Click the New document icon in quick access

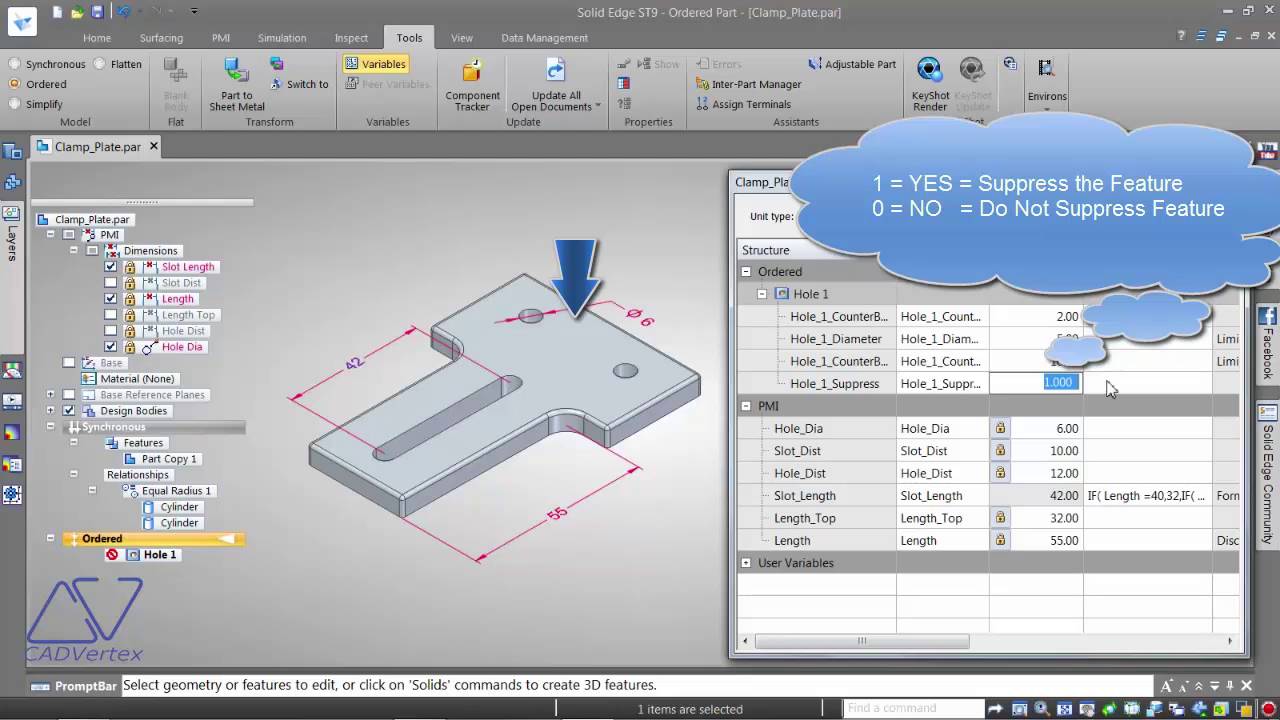pos(57,12)
